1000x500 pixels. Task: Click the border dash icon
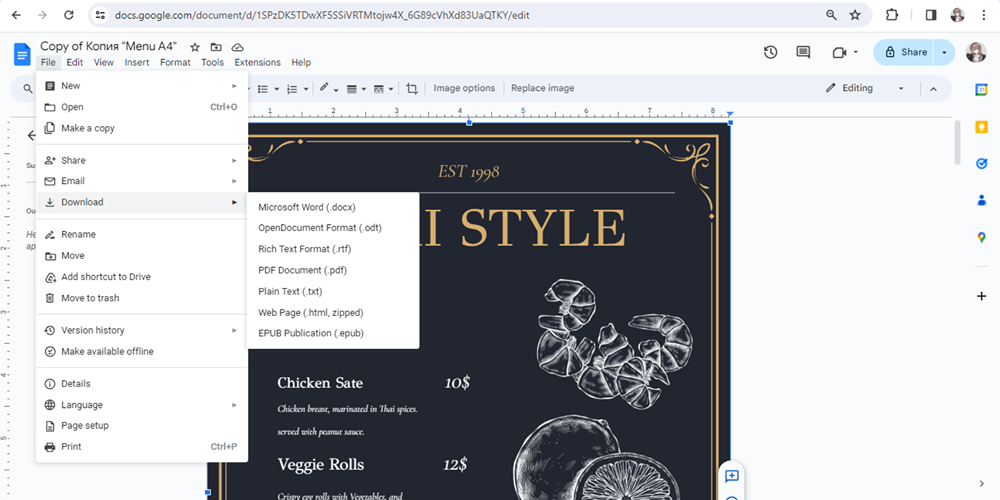pyautogui.click(x=378, y=89)
